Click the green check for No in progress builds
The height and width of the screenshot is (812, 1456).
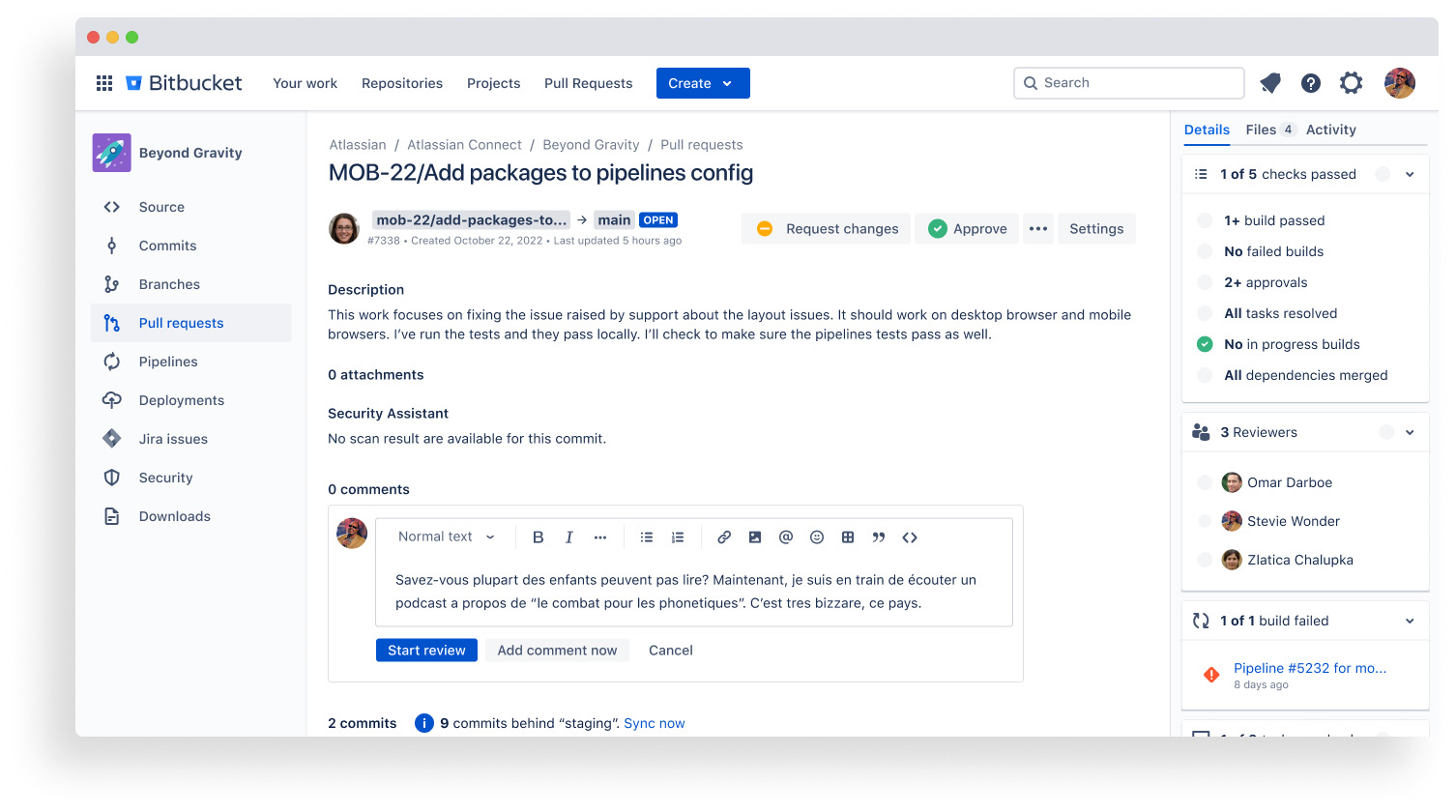(x=1205, y=344)
